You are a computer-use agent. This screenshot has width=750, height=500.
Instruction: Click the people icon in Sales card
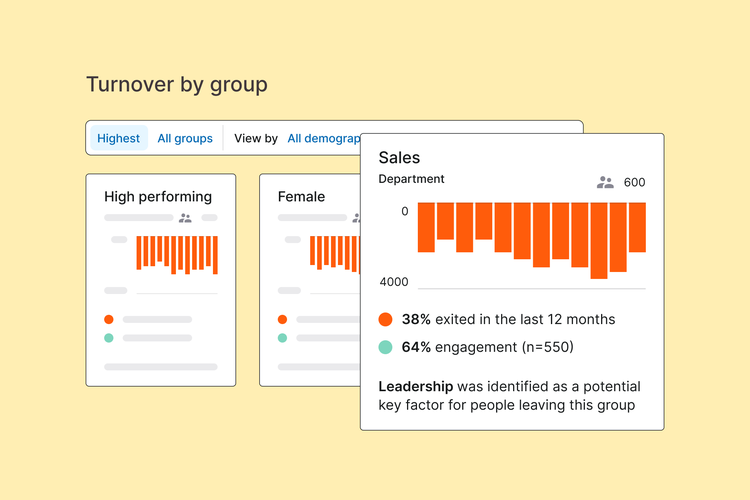coord(605,182)
